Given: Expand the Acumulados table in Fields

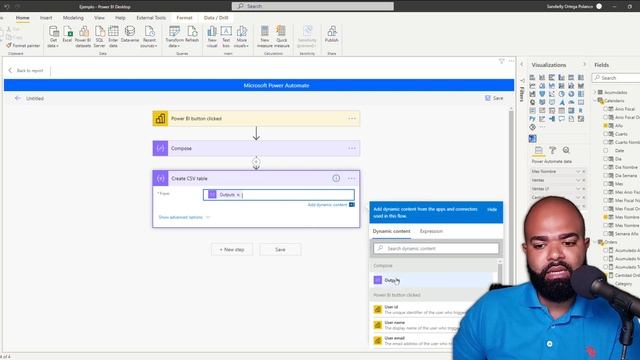Looking at the screenshot, I should coord(595,92).
